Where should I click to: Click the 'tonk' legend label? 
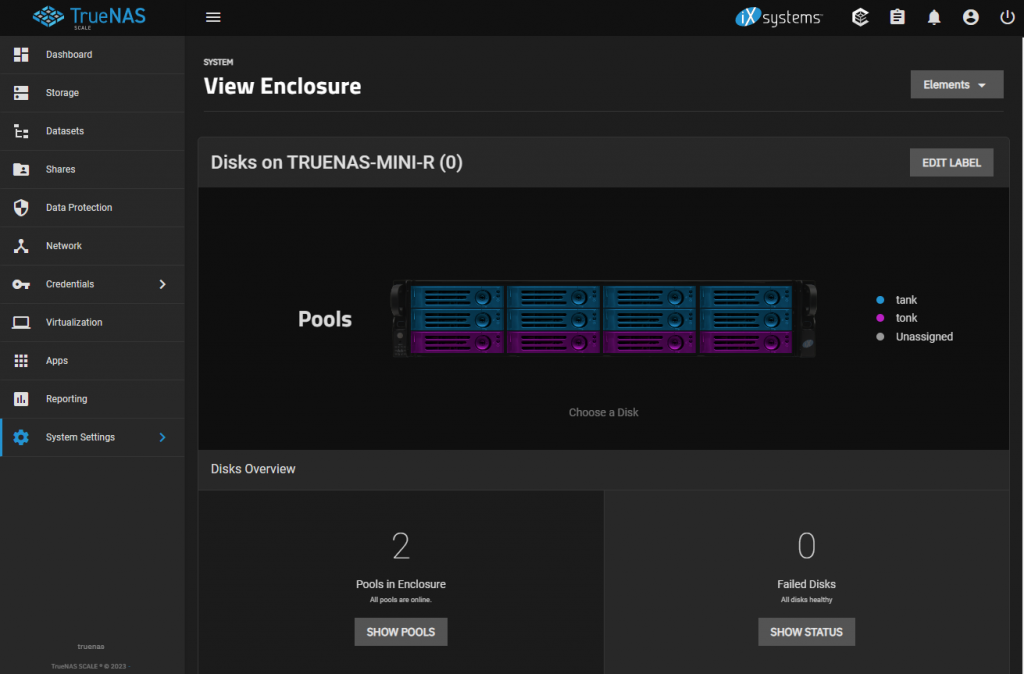[x=906, y=318]
